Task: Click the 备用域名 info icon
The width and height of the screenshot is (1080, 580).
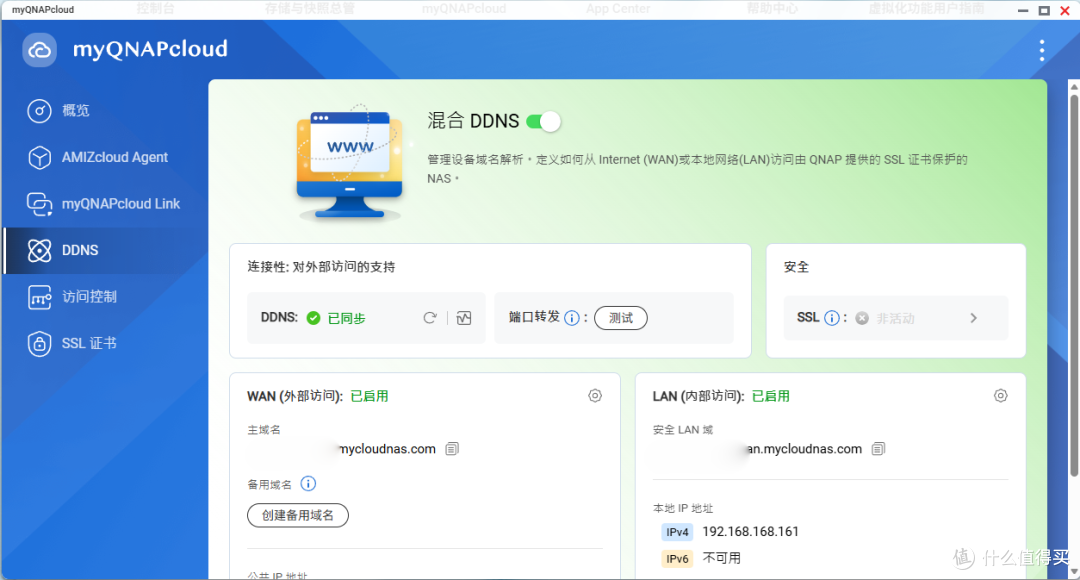Action: [x=308, y=484]
